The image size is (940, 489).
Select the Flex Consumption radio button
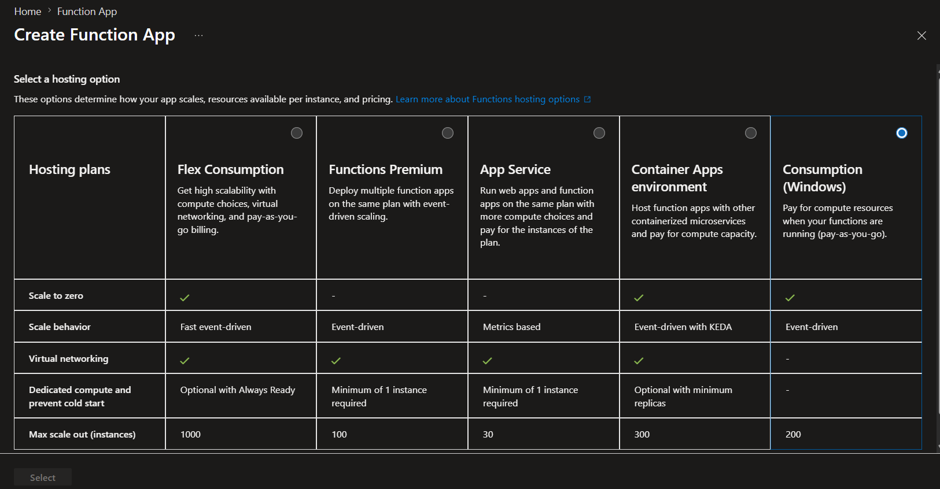click(297, 133)
